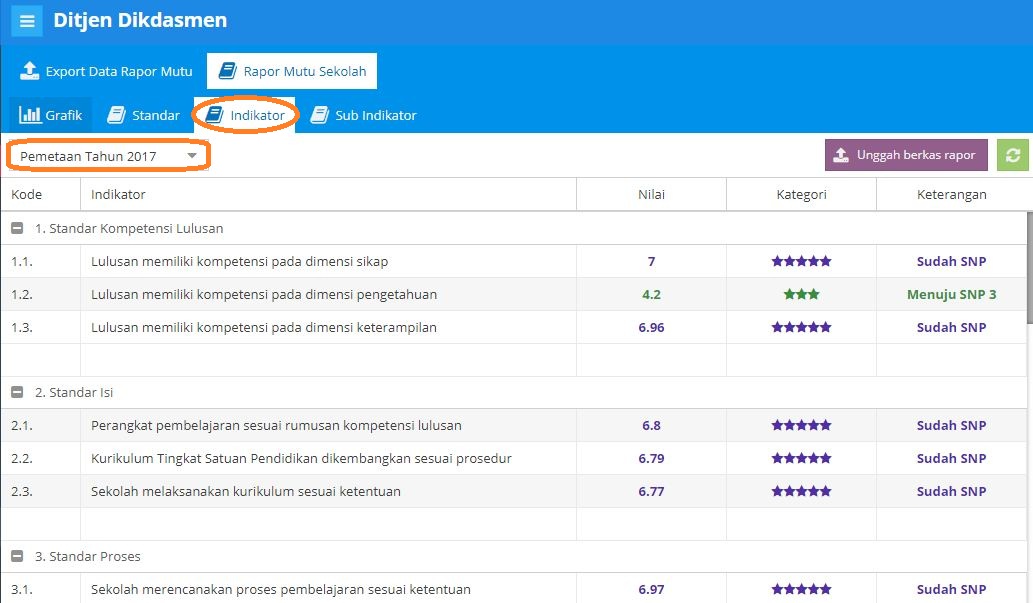This screenshot has width=1033, height=603.
Task: Click the table's vertical scrollbar
Action: tap(1030, 267)
